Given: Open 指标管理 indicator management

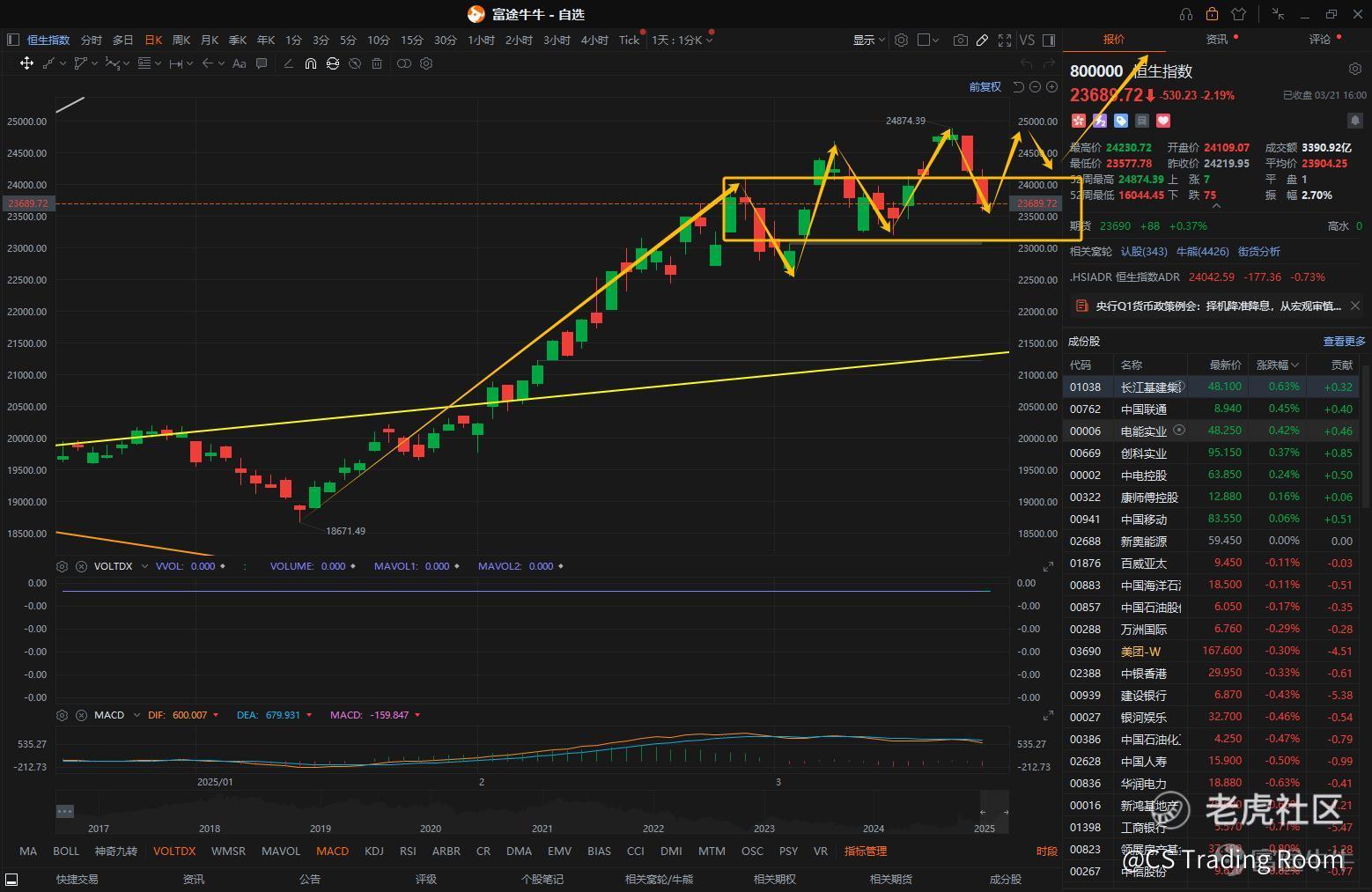Looking at the screenshot, I should (x=866, y=851).
